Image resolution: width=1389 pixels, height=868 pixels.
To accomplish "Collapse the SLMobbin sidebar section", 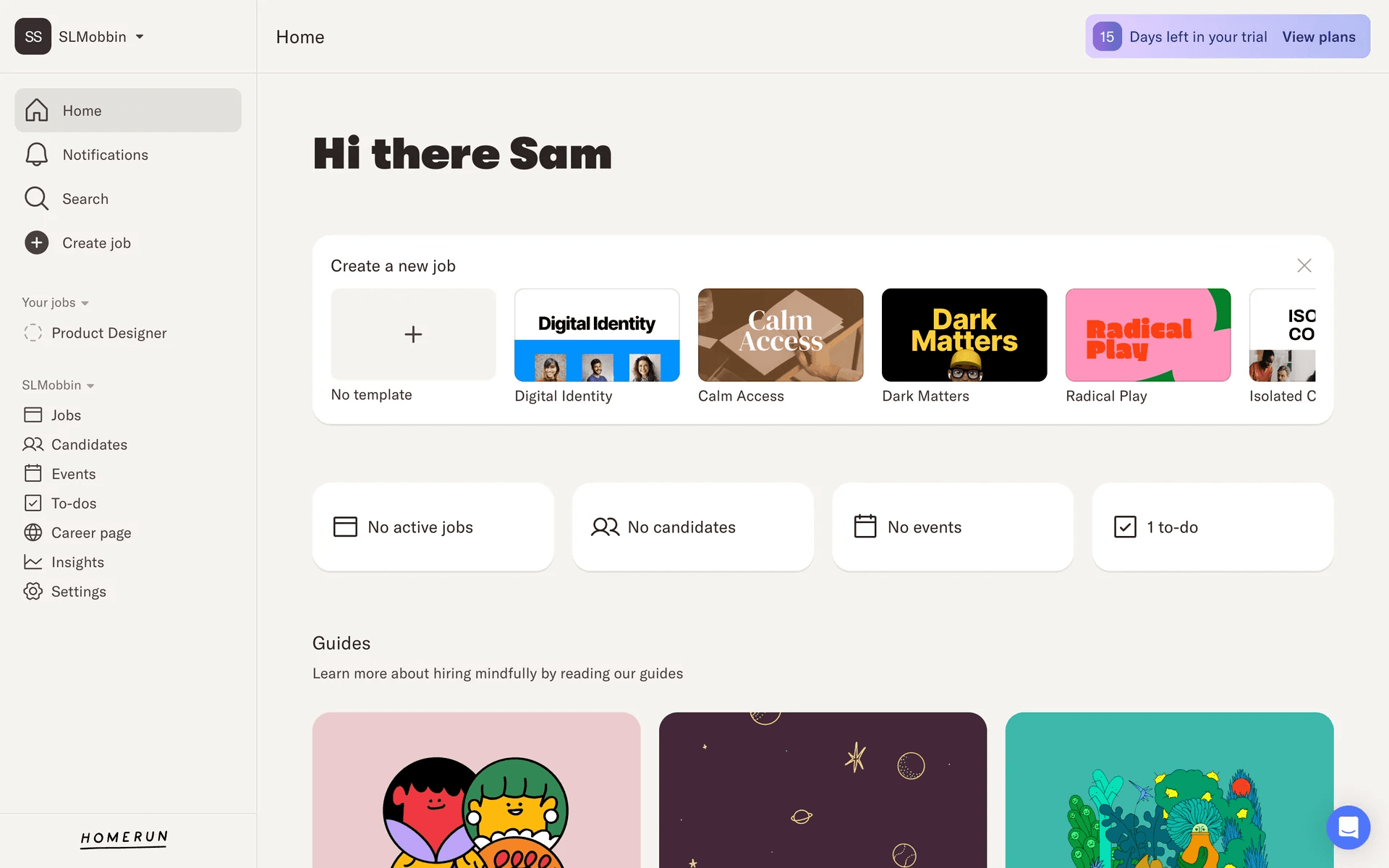I will pyautogui.click(x=58, y=385).
